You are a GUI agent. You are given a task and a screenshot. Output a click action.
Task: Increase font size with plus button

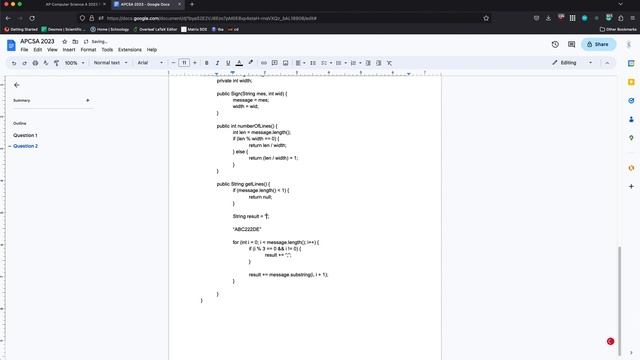[x=195, y=63]
